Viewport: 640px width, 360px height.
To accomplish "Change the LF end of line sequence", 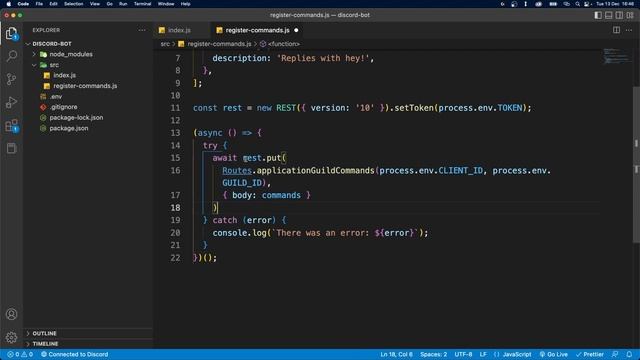I will (483, 354).
